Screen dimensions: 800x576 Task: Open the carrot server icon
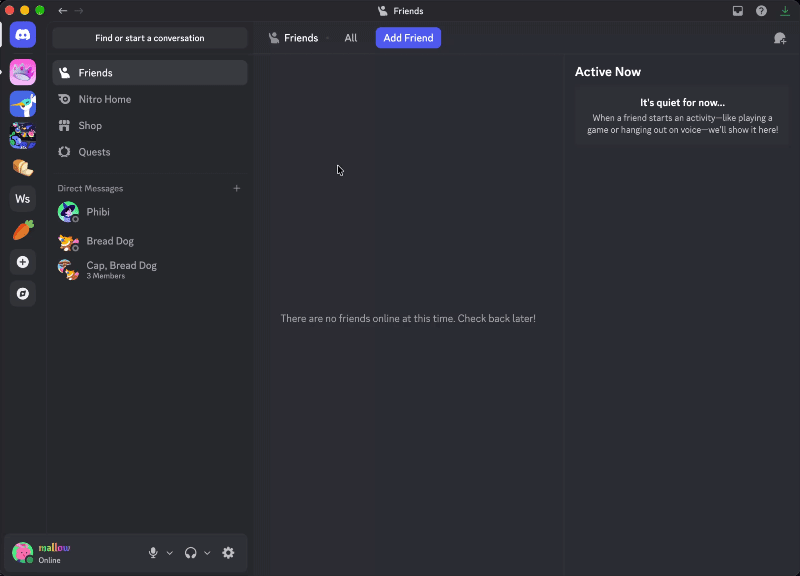click(22, 230)
